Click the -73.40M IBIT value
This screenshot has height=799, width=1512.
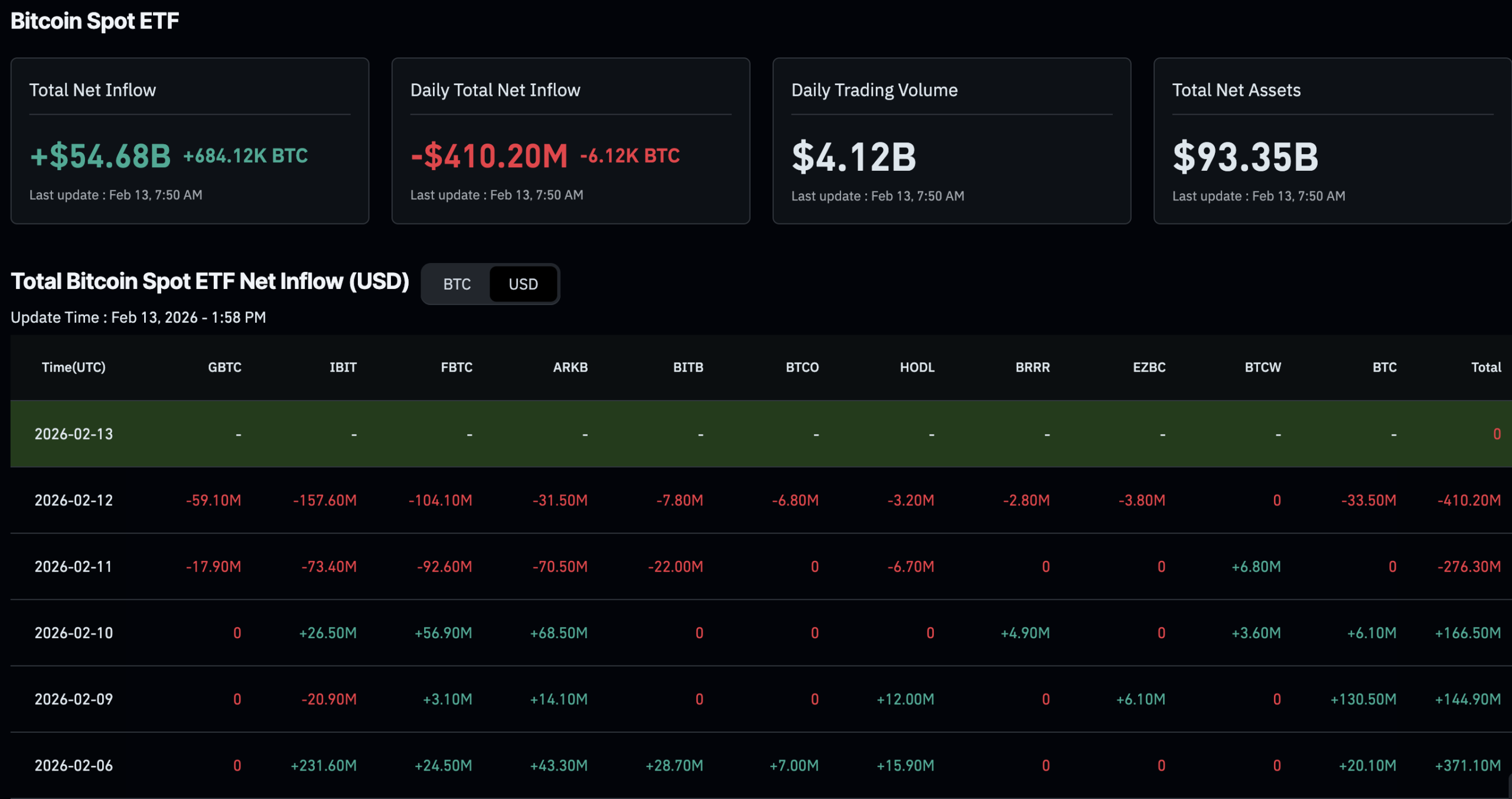329,566
